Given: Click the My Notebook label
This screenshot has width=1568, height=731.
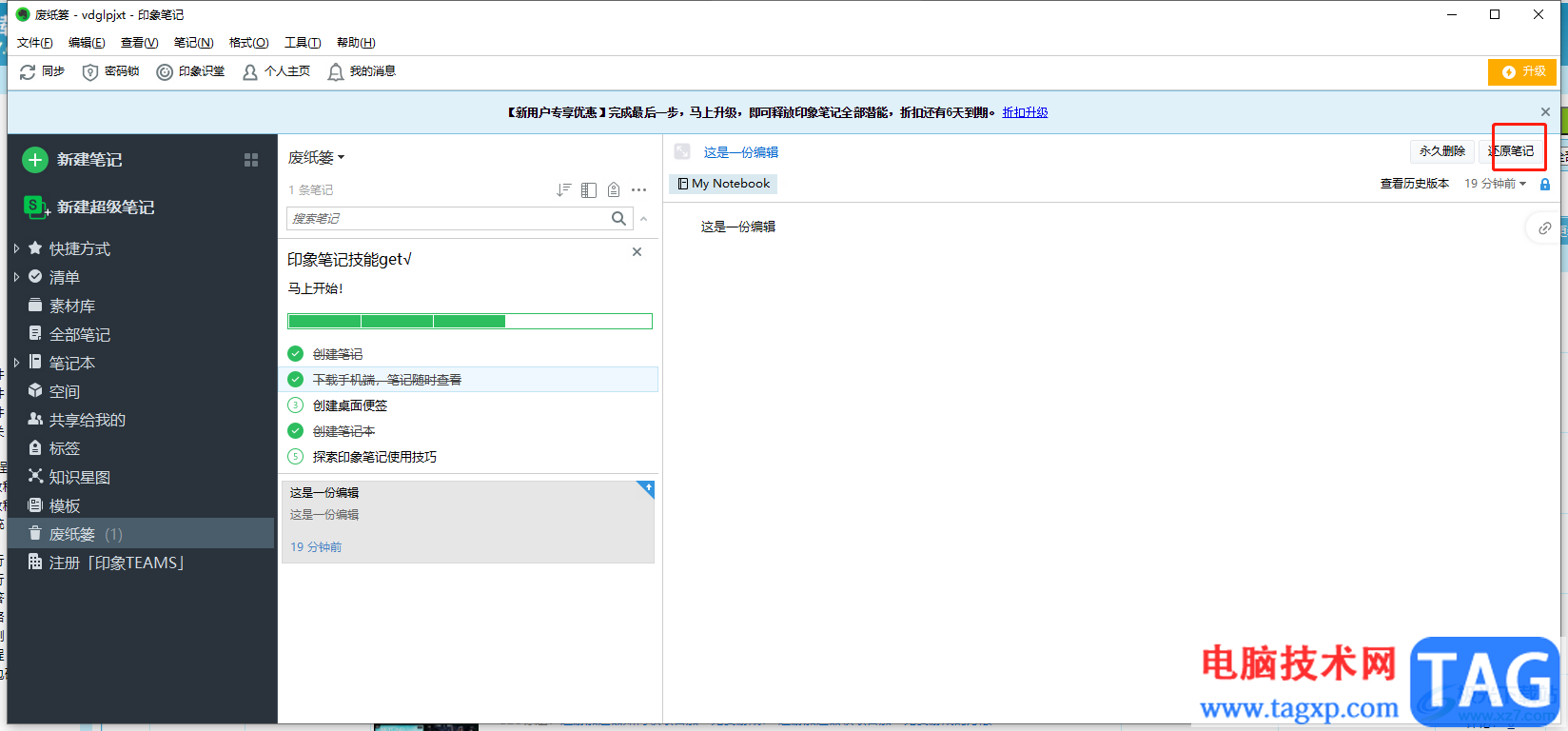Looking at the screenshot, I should coord(723,184).
